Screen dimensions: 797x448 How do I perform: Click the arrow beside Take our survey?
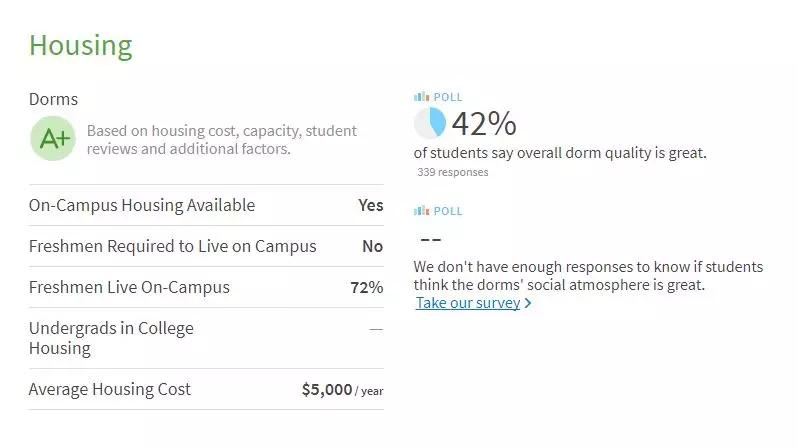[528, 303]
